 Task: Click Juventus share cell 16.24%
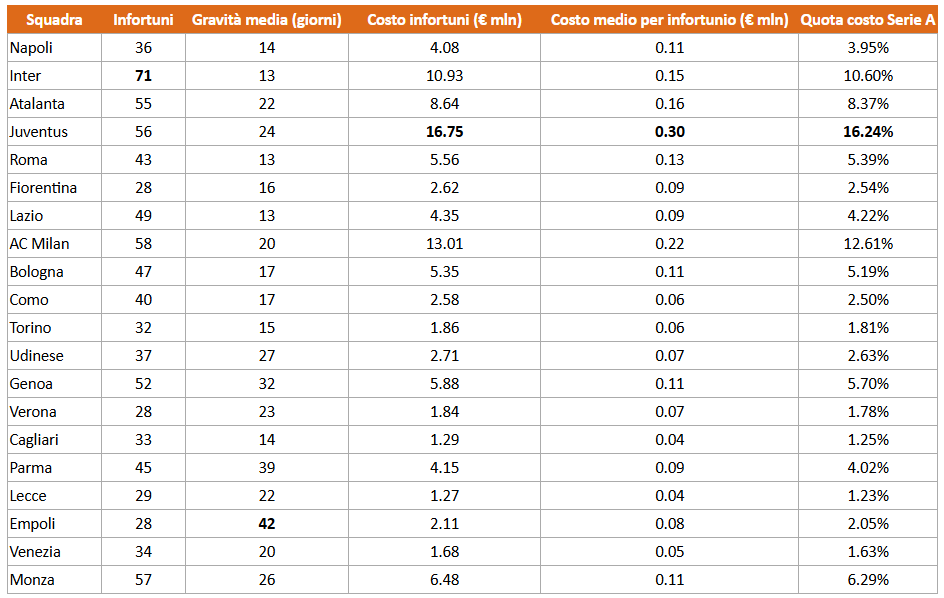[867, 132]
